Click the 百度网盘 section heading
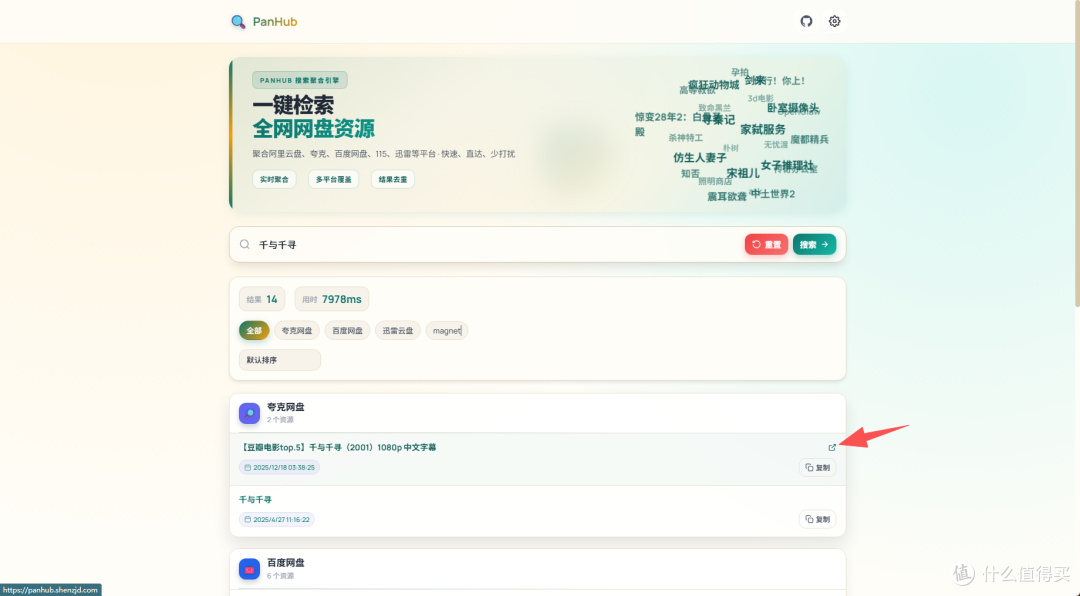Viewport: 1080px width, 596px height. tap(285, 563)
